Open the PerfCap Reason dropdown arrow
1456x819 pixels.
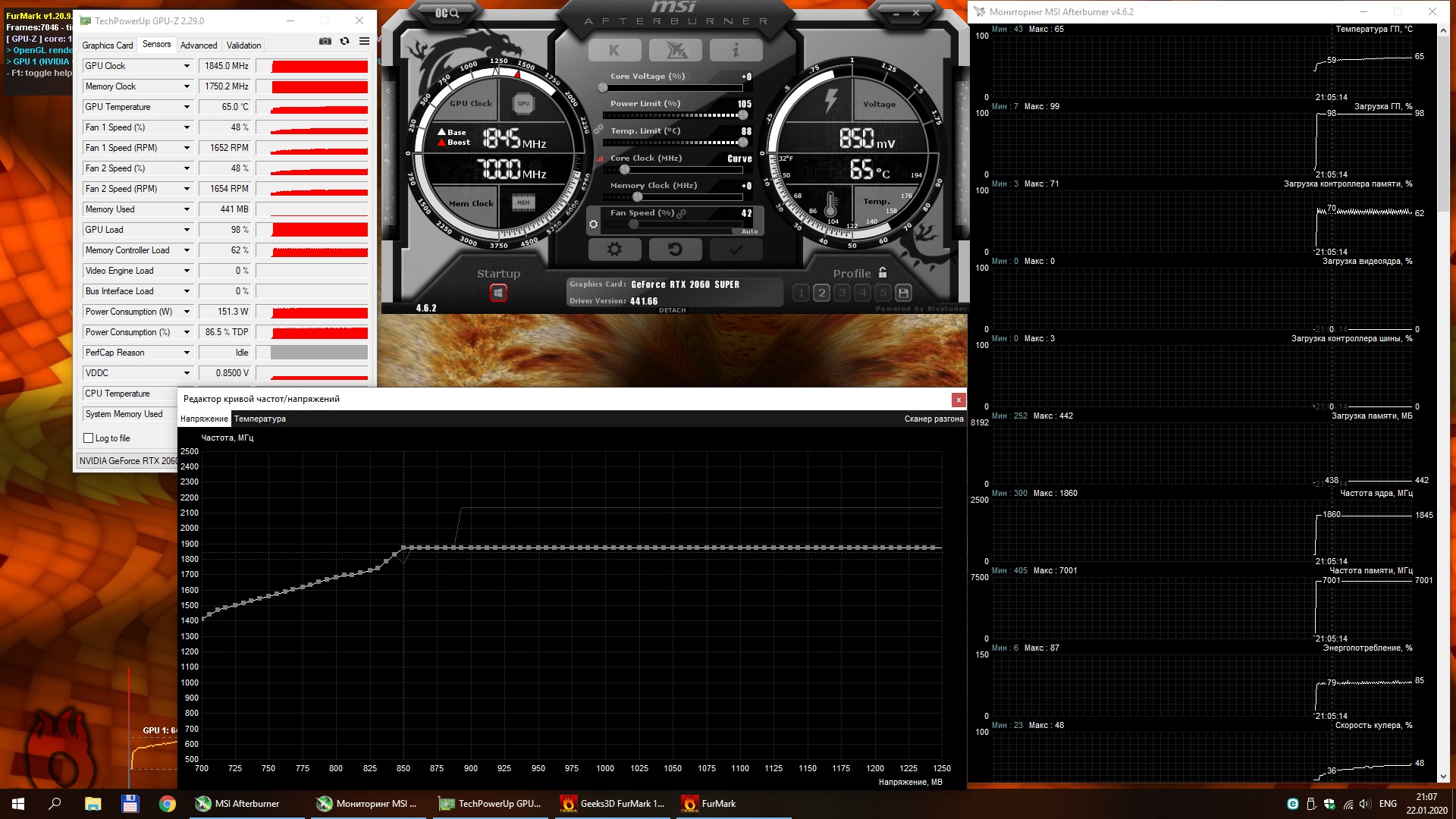[187, 353]
